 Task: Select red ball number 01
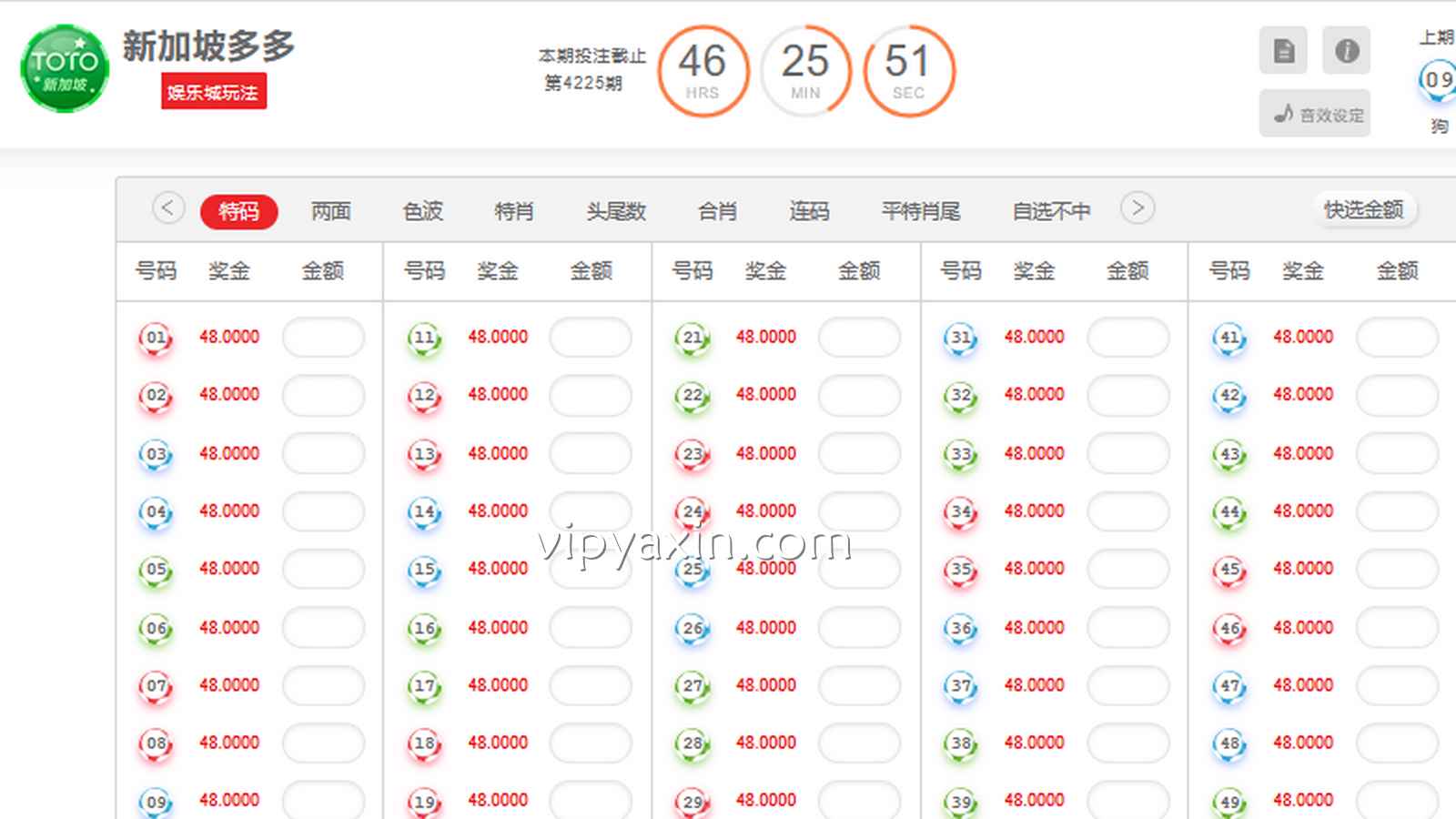tap(156, 339)
